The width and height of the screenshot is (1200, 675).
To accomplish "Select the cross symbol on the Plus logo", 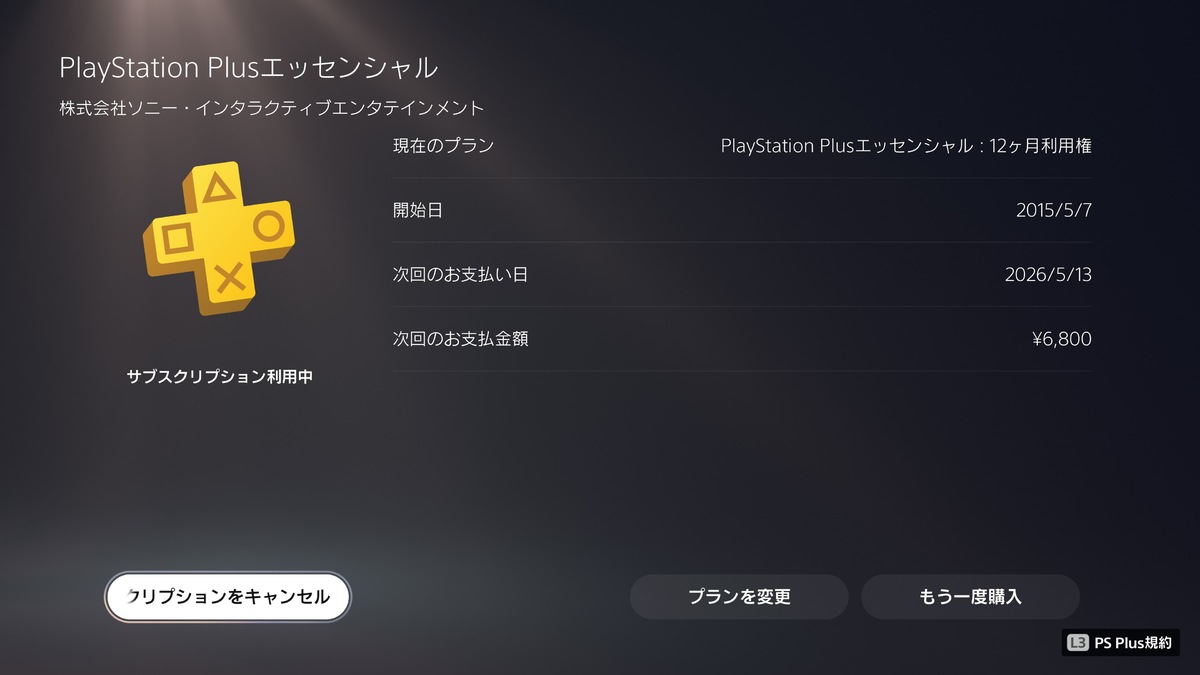I will click(x=230, y=277).
